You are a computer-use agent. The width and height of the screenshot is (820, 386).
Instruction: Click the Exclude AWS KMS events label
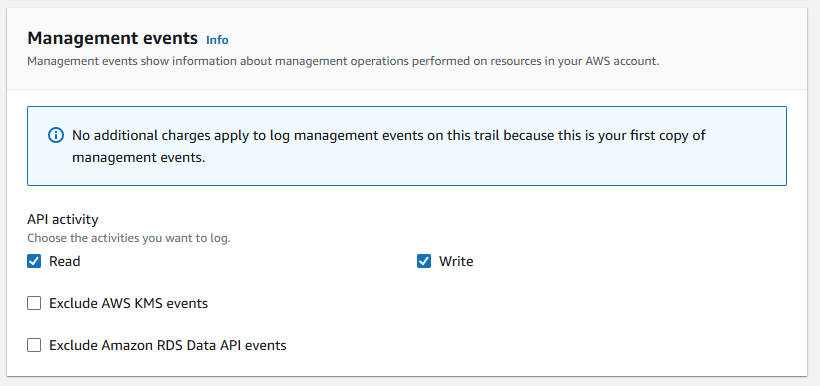click(x=129, y=303)
